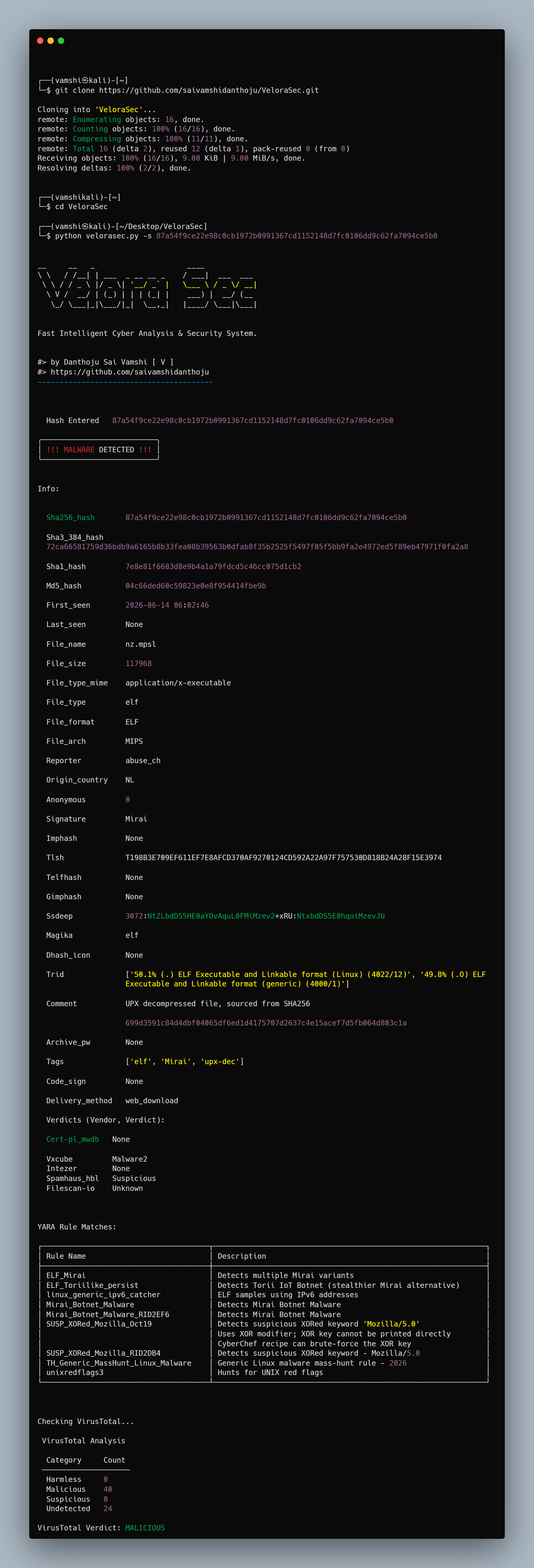Viewport: 534px width, 1568px height.
Task: Click the Filescan-io verdict 'Unknown'
Action: (x=128, y=1188)
